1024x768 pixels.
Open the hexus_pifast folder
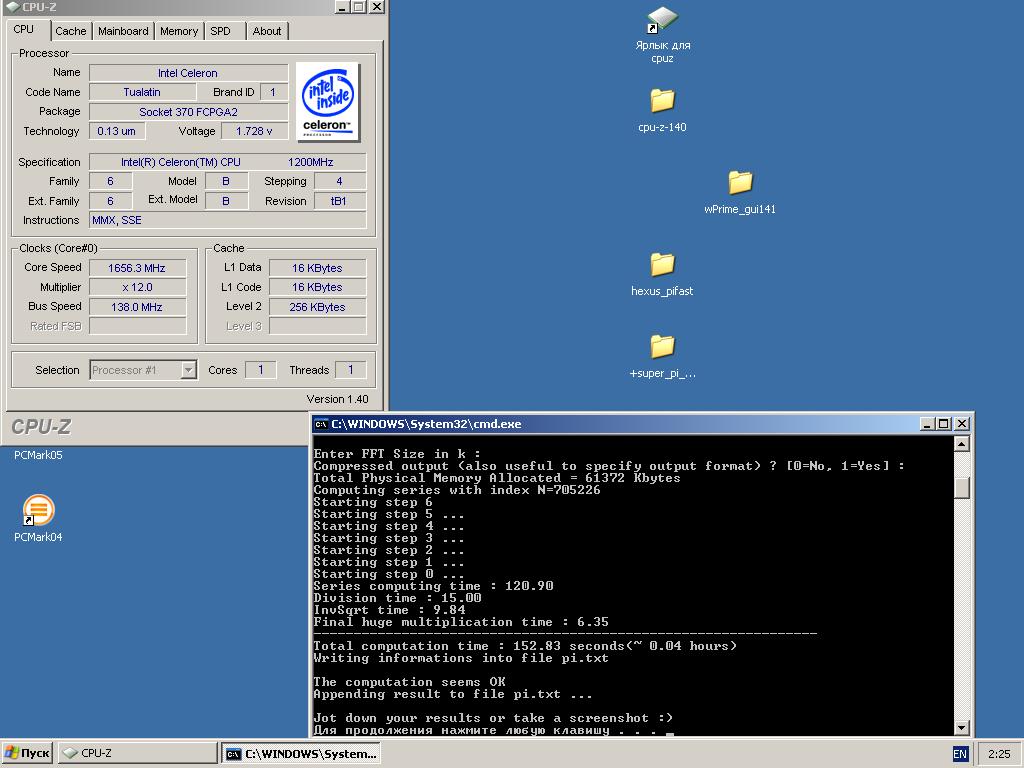click(662, 275)
